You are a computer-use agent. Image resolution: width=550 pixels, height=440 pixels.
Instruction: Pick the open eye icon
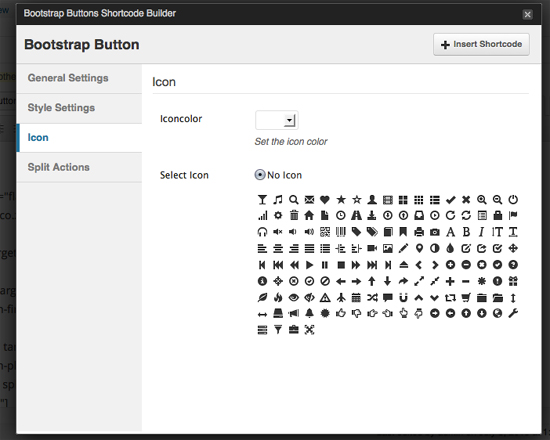click(x=294, y=298)
